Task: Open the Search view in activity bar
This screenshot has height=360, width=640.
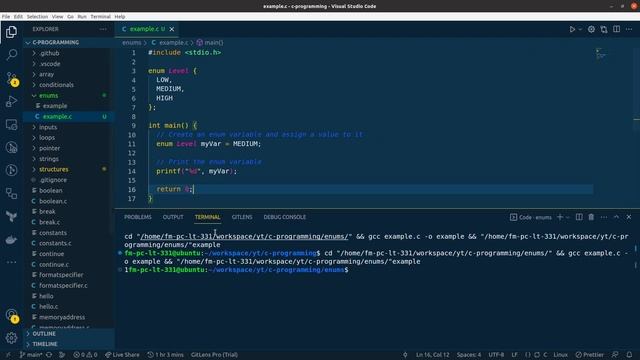Action: [x=11, y=55]
